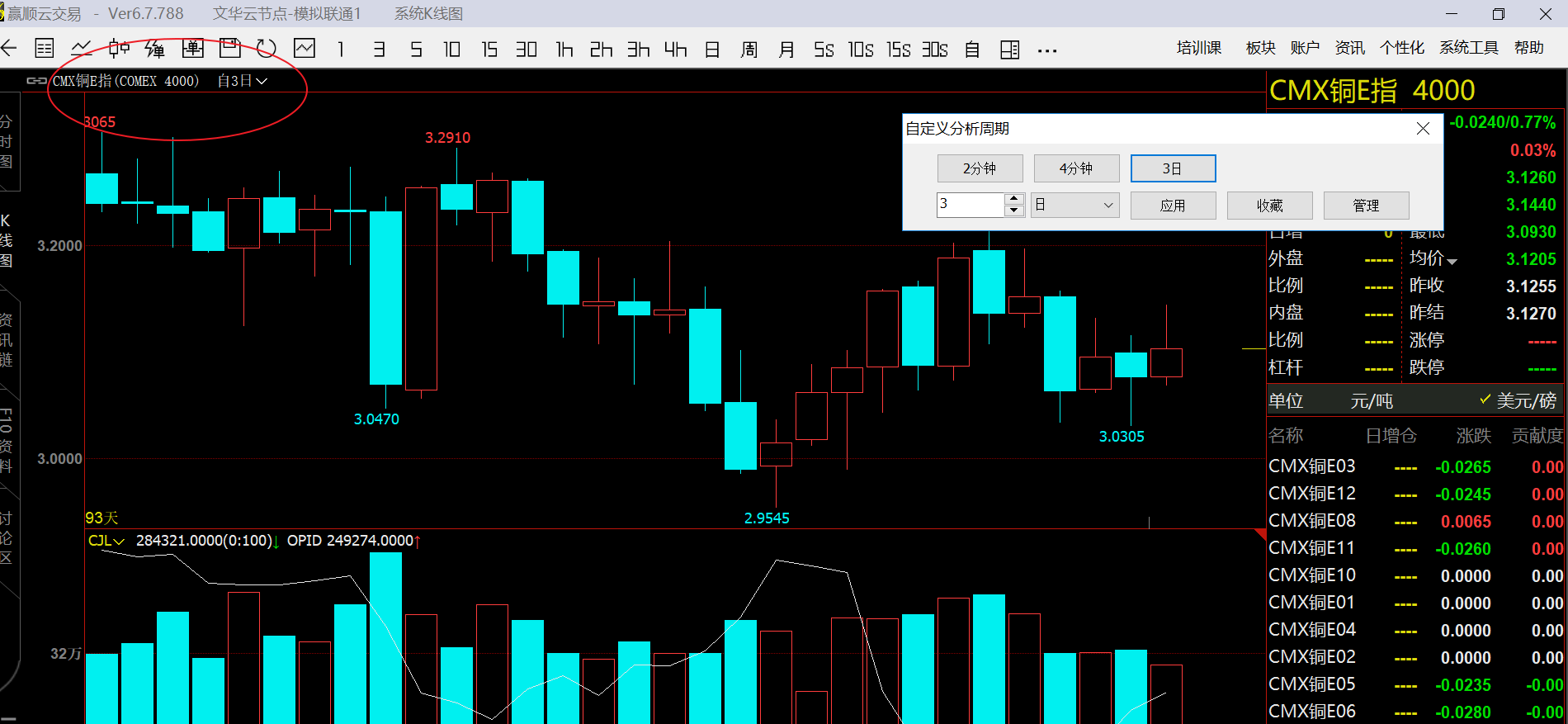This screenshot has width=1568, height=724.
Task: Select the CMX铜E03 contract row
Action: (1416, 466)
